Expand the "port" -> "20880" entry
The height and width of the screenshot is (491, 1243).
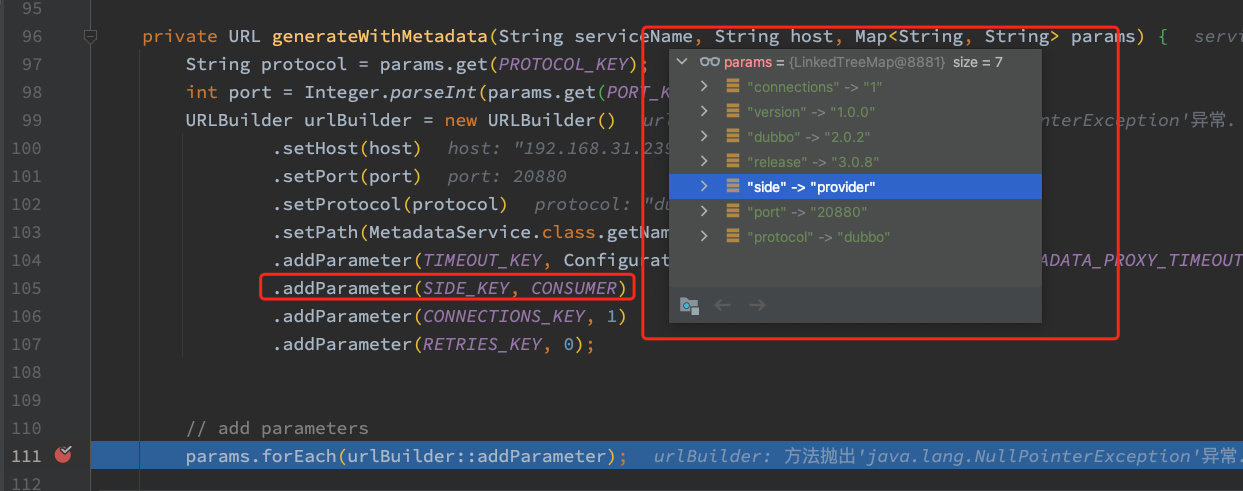point(705,212)
